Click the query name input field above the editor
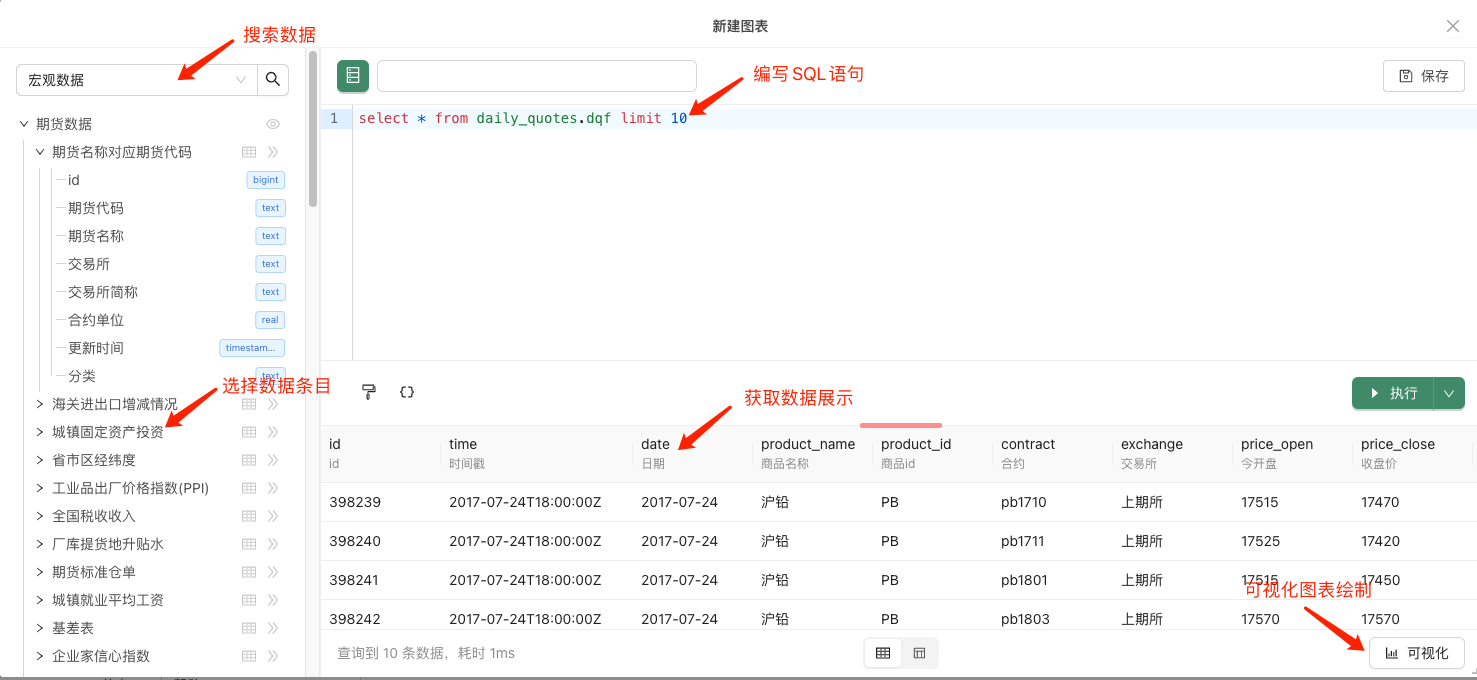This screenshot has width=1477, height=680. (x=536, y=75)
